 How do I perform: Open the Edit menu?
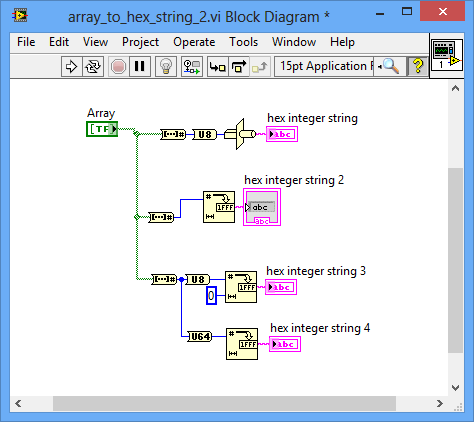point(59,42)
